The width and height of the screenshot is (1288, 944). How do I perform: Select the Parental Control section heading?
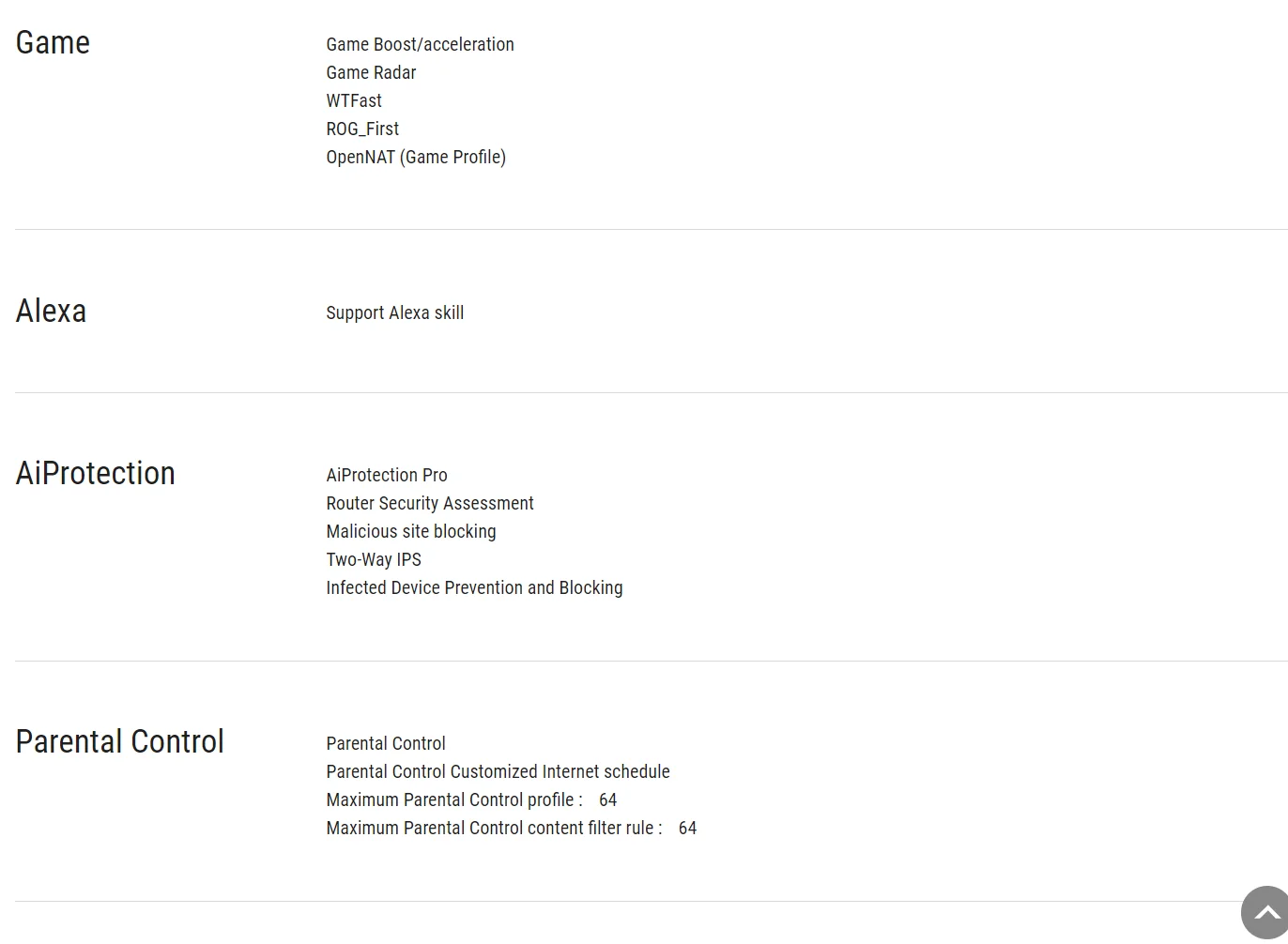[x=119, y=741]
